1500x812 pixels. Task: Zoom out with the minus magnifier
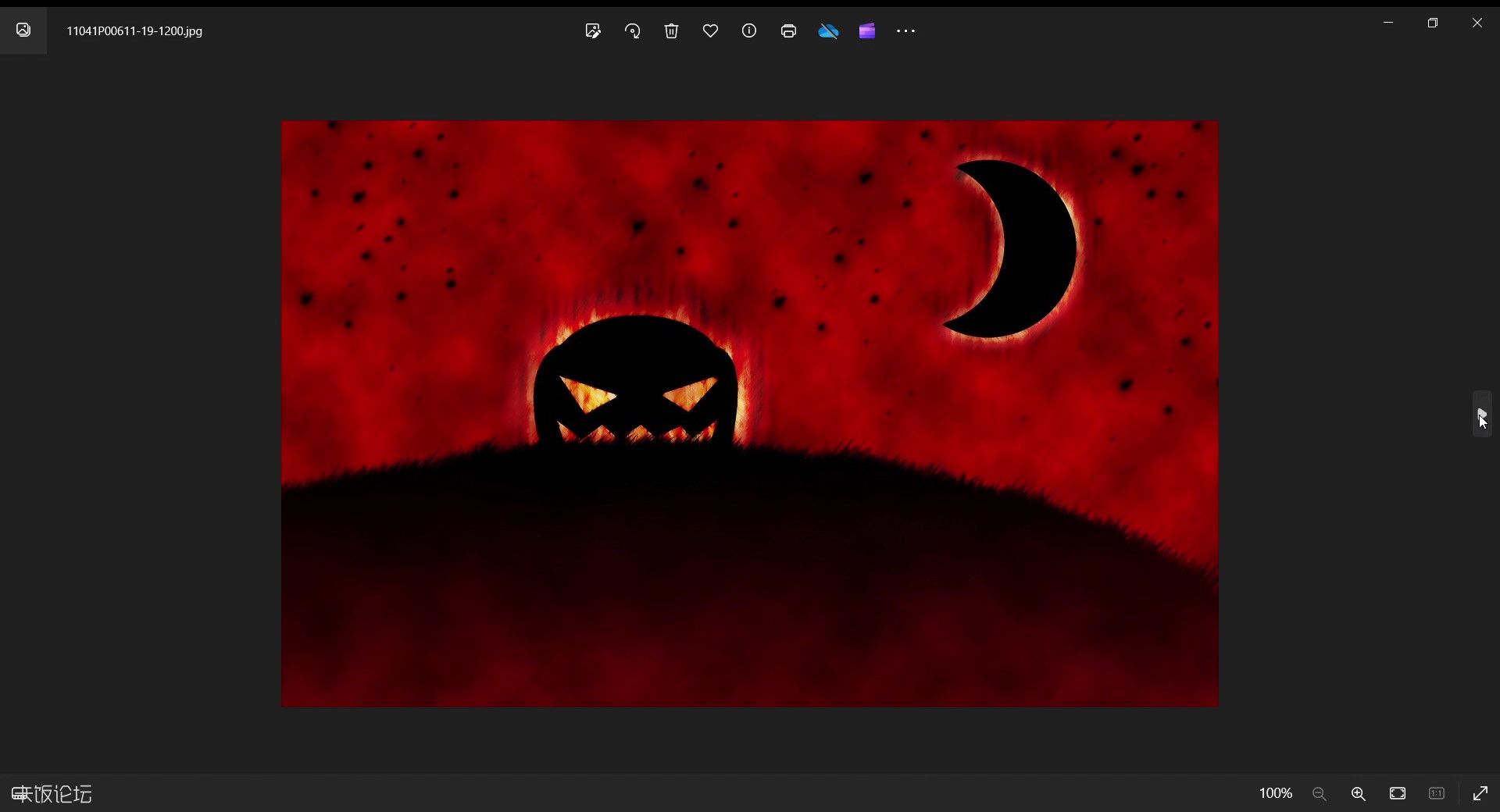pos(1320,793)
